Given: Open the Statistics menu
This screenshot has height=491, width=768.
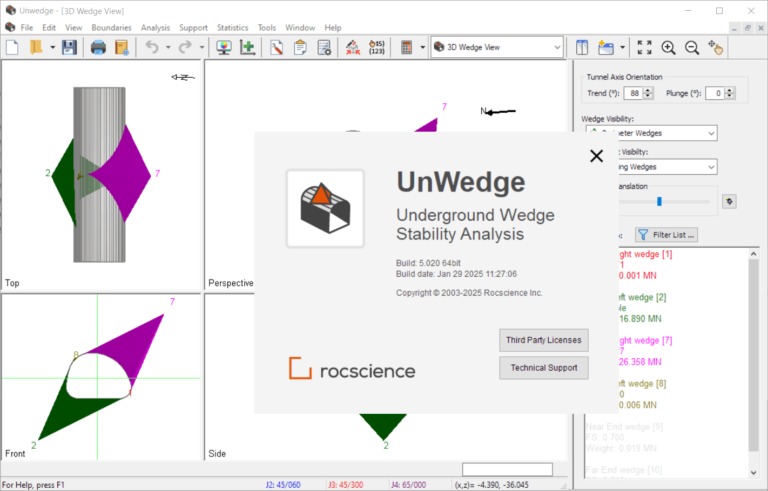Looking at the screenshot, I should coord(232,27).
